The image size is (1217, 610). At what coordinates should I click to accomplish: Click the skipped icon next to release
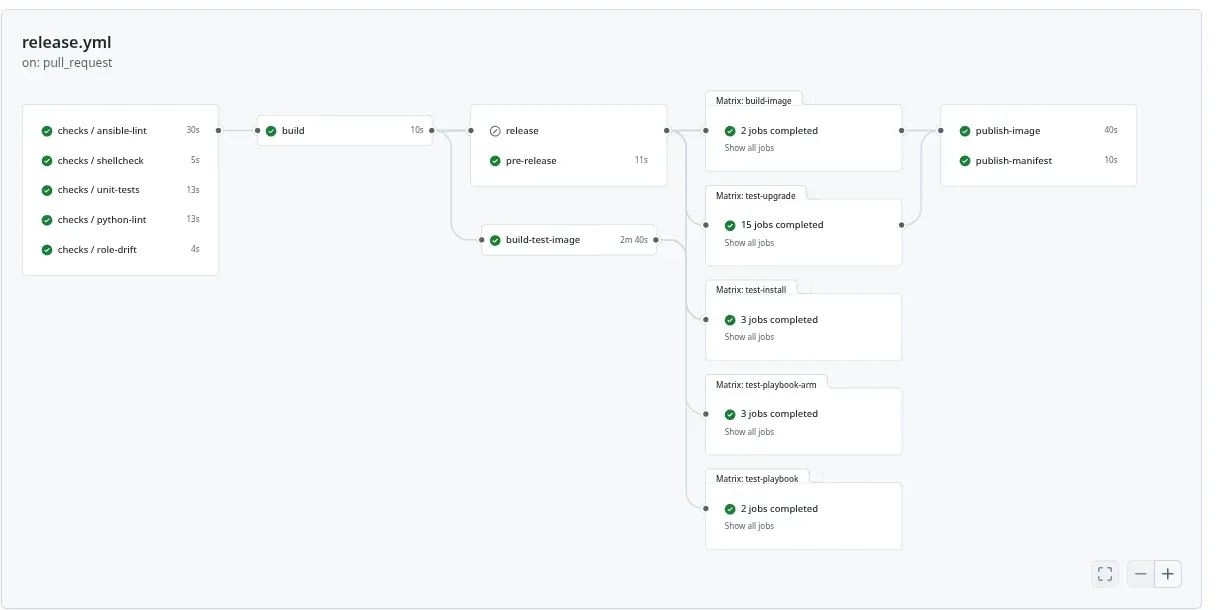(495, 131)
